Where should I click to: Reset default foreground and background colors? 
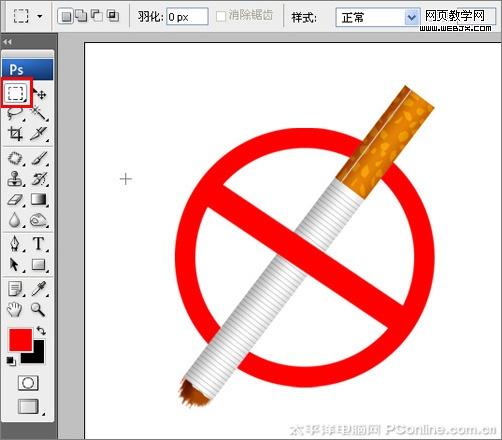11,361
